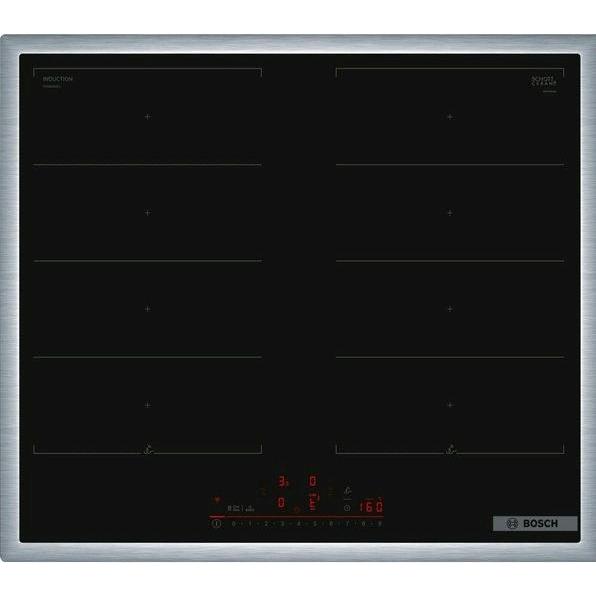Tap the right flex zone pan symbol

tap(450, 449)
